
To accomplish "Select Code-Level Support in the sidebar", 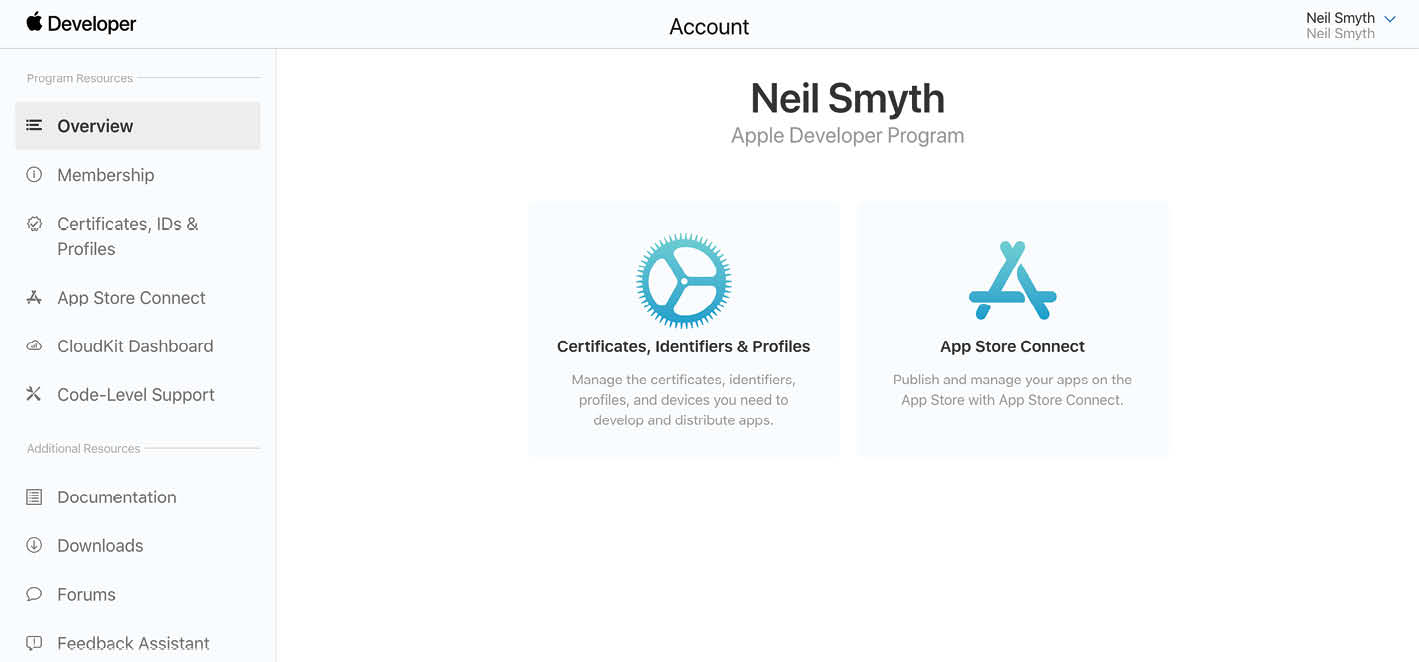I will click(x=138, y=395).
